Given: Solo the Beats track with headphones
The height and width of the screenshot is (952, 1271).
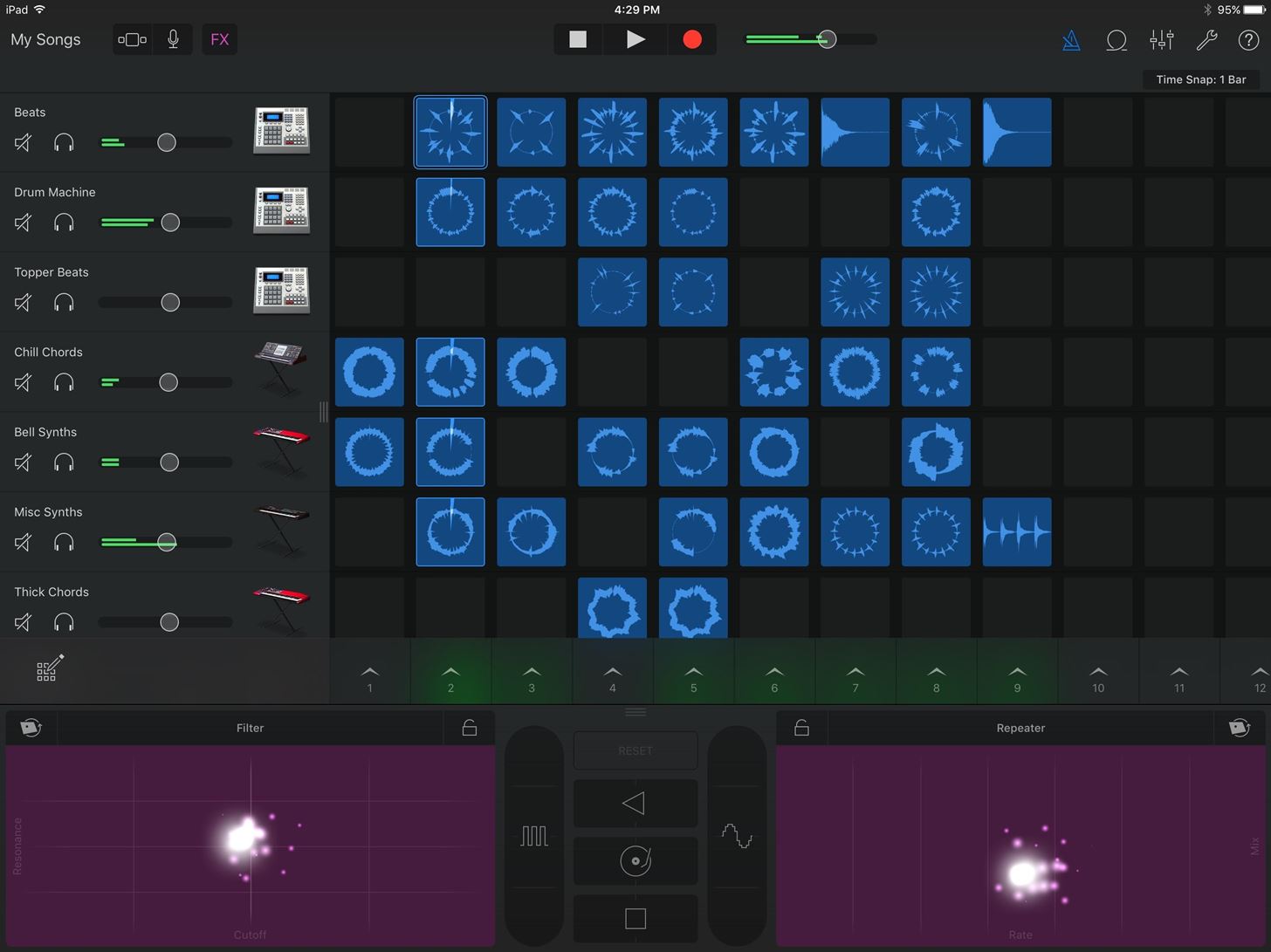Looking at the screenshot, I should click(x=64, y=142).
